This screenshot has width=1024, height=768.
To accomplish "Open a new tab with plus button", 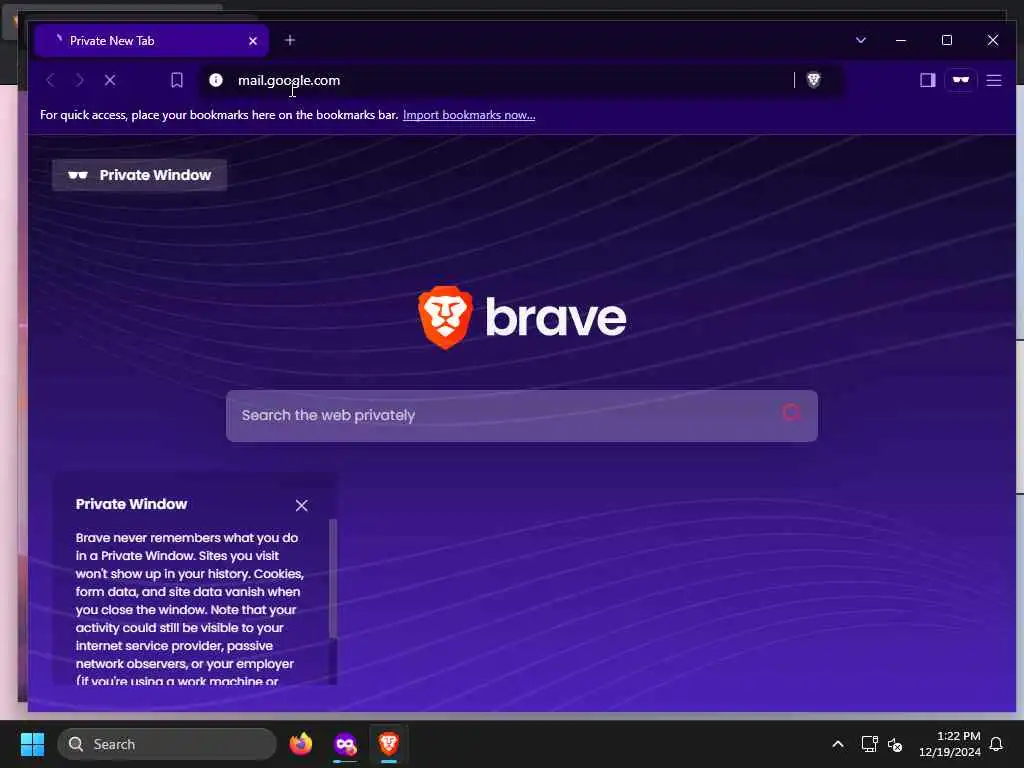I will click(x=290, y=40).
